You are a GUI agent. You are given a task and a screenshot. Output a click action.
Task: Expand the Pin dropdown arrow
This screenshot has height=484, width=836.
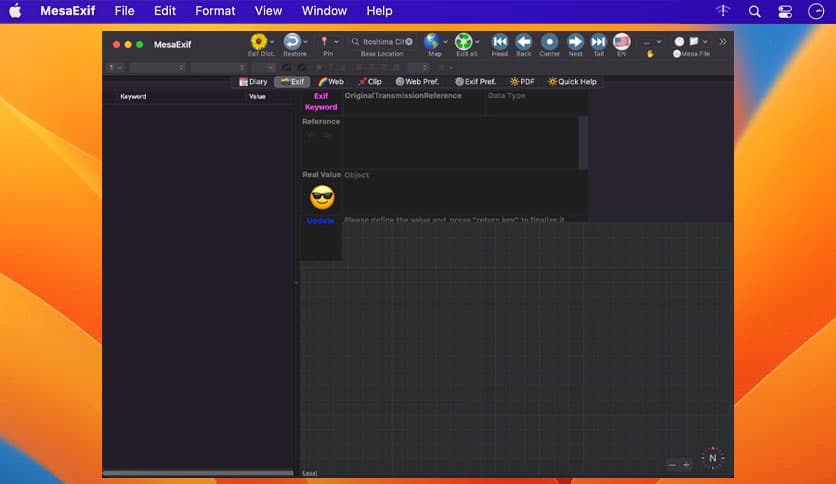pyautogui.click(x=336, y=42)
